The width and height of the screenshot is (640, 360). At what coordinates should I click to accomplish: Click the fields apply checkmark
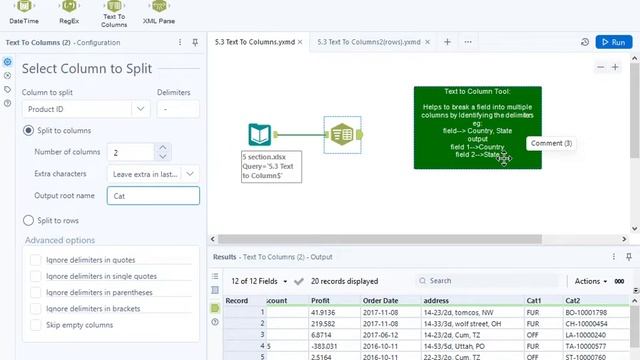299,281
